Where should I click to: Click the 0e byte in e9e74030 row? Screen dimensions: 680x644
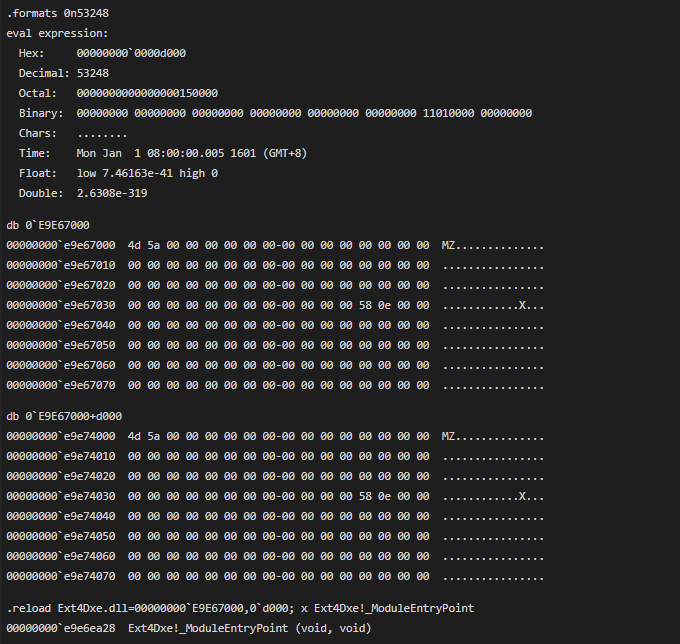(384, 496)
